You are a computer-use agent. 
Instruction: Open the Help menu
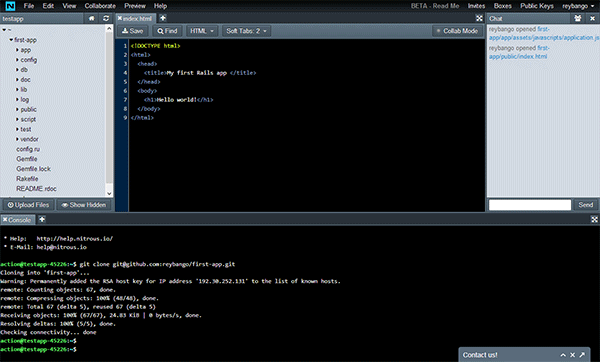tap(160, 6)
